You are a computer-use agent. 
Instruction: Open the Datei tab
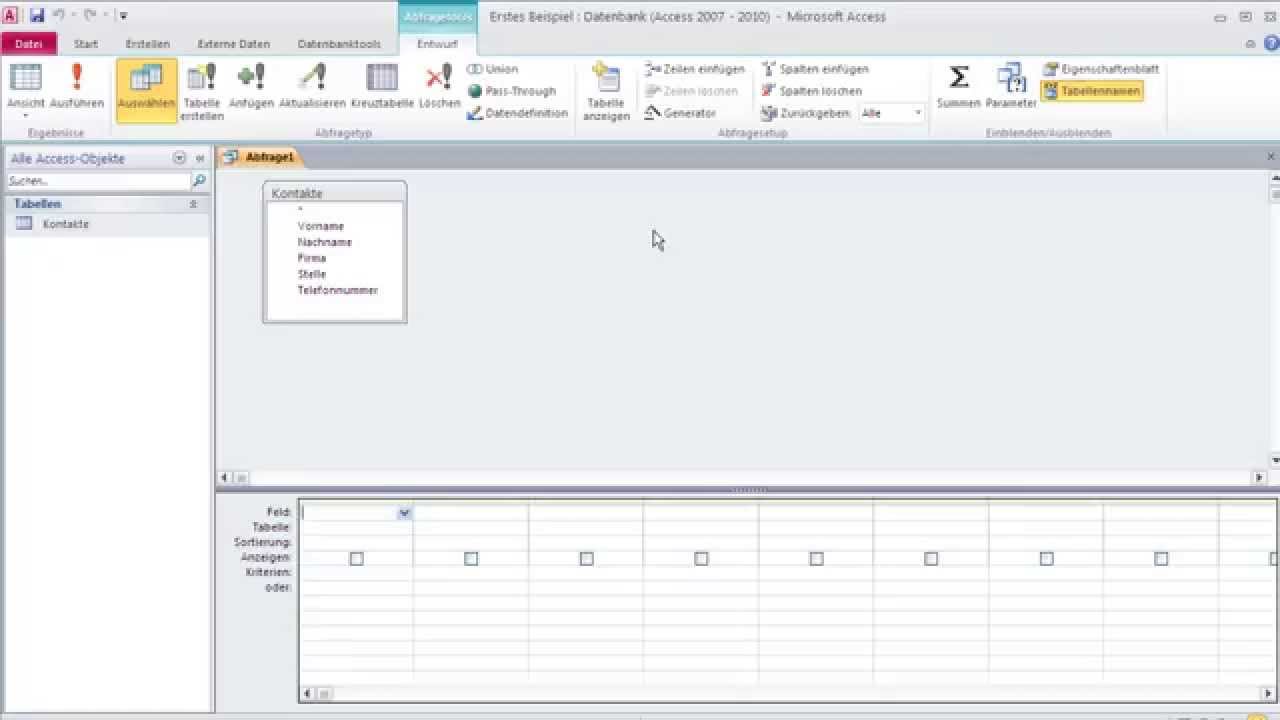[29, 44]
